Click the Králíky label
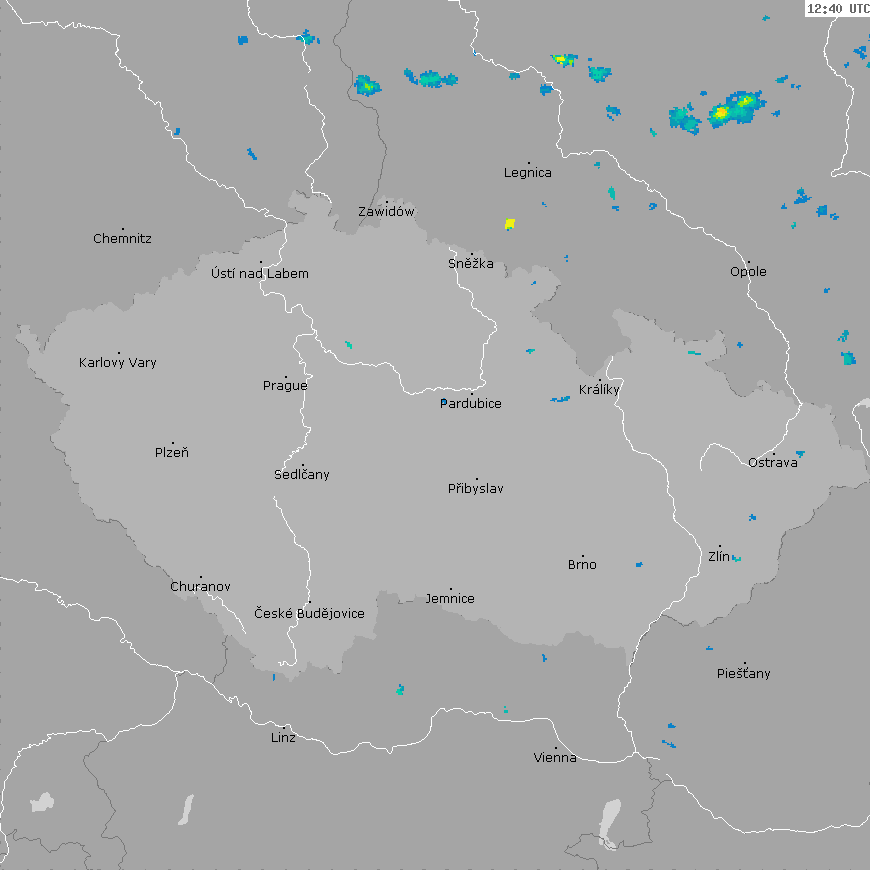This screenshot has width=870, height=870. click(x=599, y=390)
